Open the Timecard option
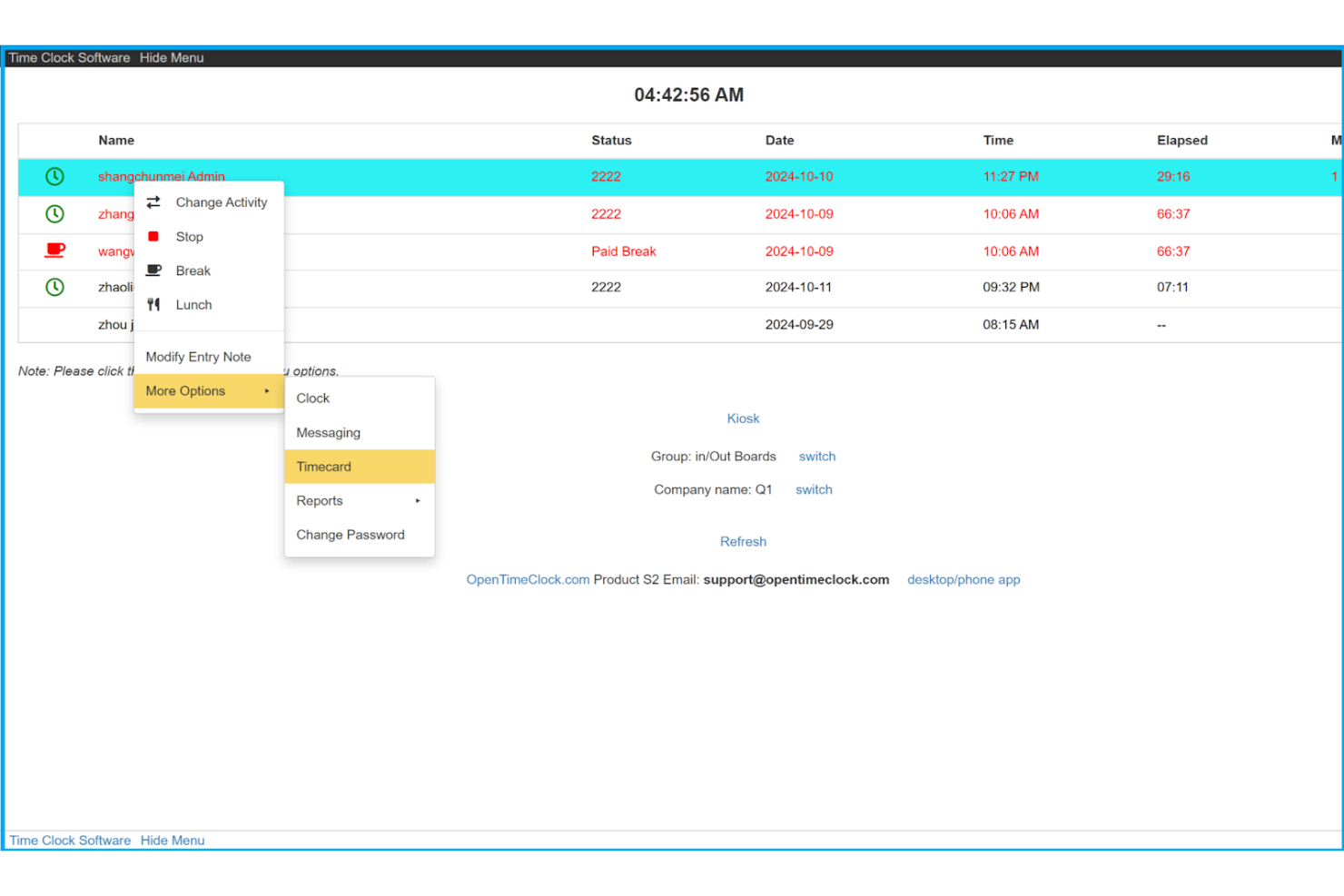Image resolution: width=1344 pixels, height=896 pixels. coord(324,466)
